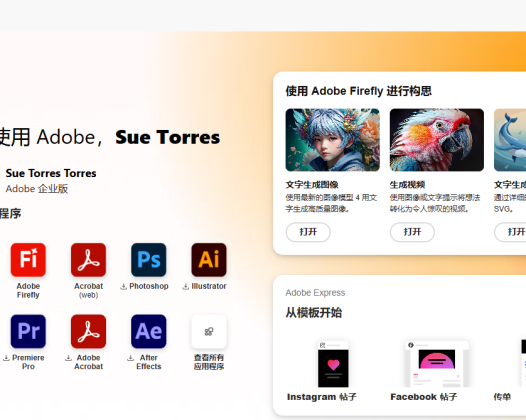Click the Illustrator app label
Image resolution: width=526 pixels, height=420 pixels.
click(209, 286)
